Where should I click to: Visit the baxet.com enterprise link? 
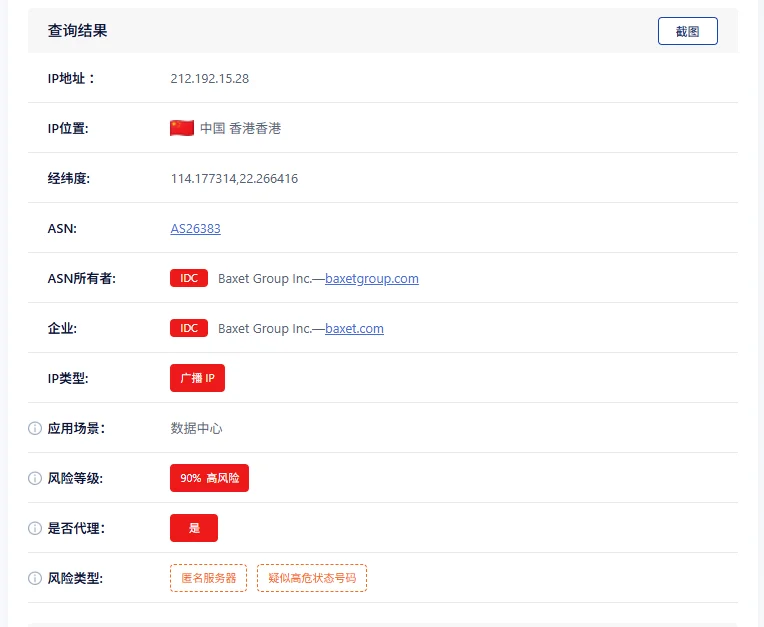[x=354, y=328]
